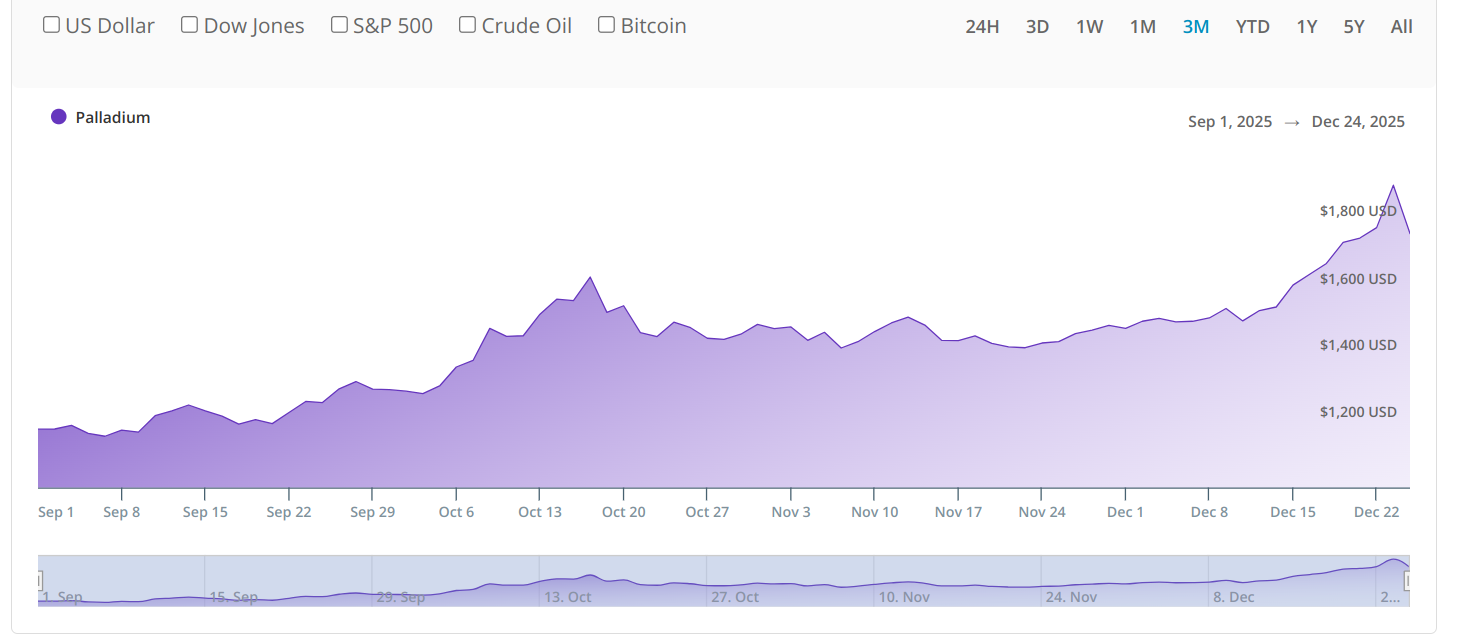Click the Dec 24, 2025 end date

(x=1358, y=122)
